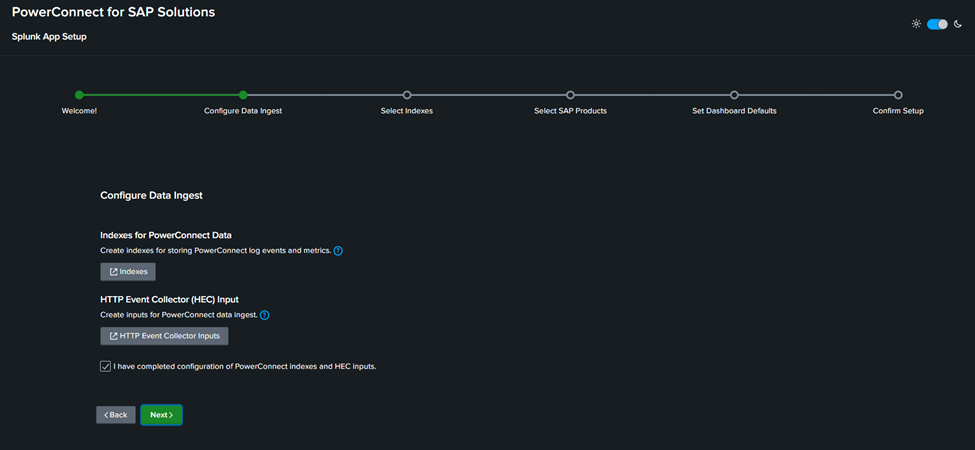This screenshot has height=450, width=975.
Task: Open help icon for PowerConnect indexes description
Action: coord(338,251)
